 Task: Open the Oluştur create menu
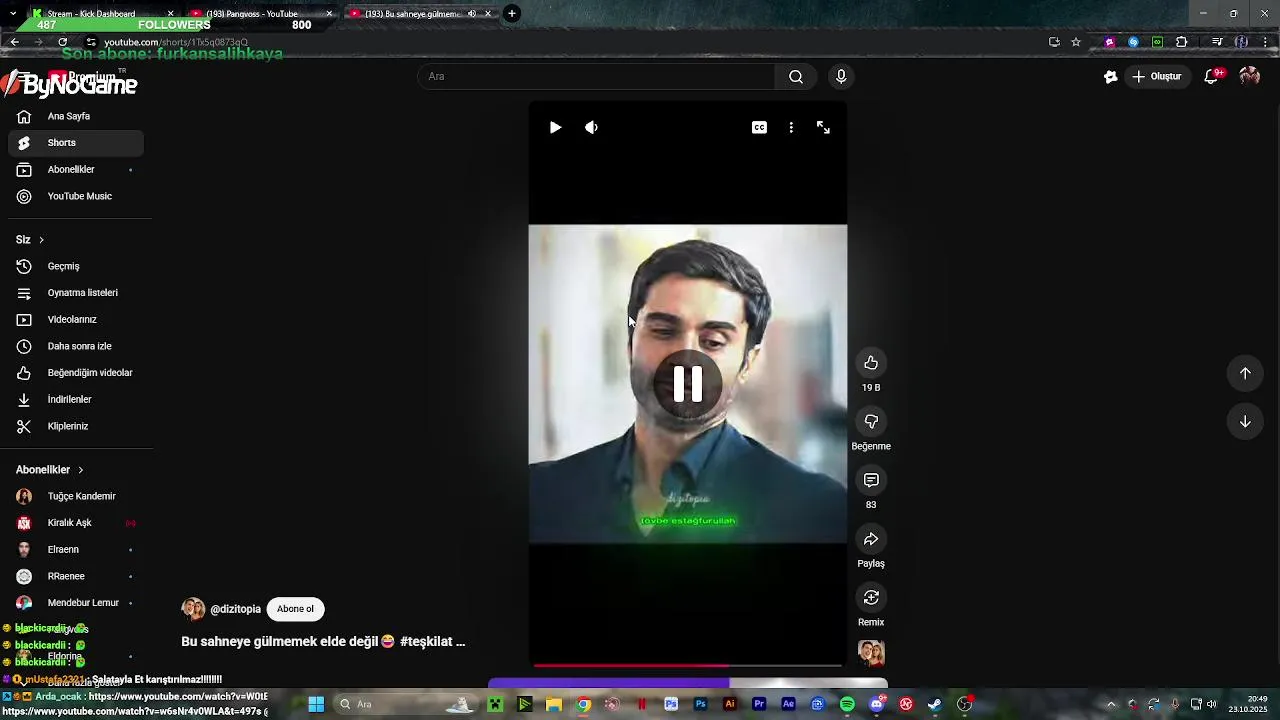click(1157, 76)
